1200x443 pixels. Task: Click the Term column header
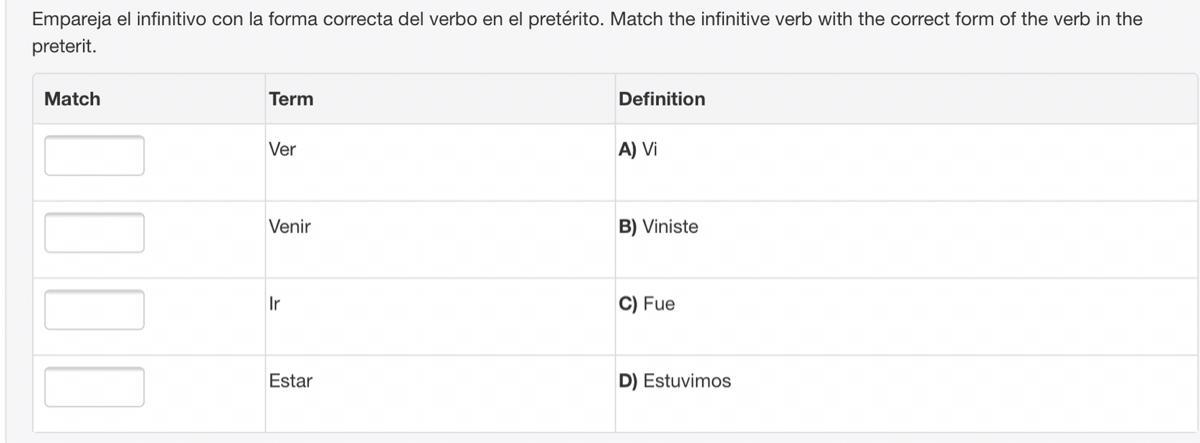(x=291, y=99)
